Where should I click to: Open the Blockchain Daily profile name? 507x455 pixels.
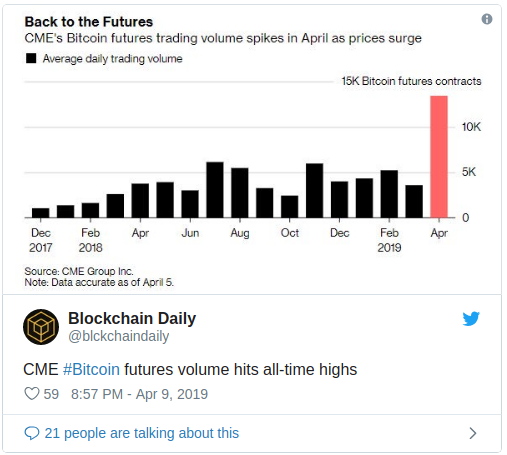(132, 318)
